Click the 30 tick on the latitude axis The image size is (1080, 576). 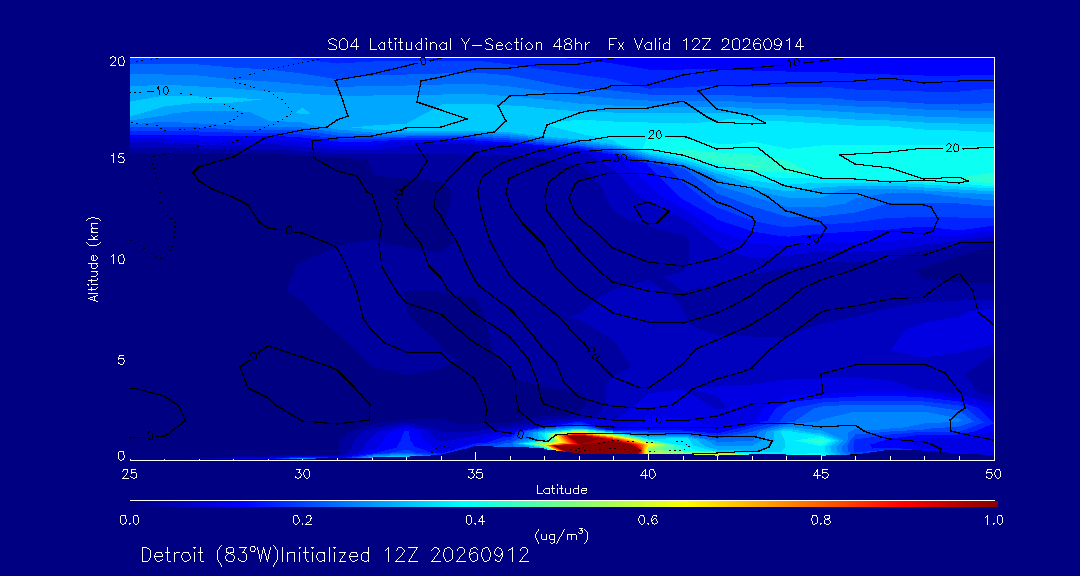tap(302, 474)
